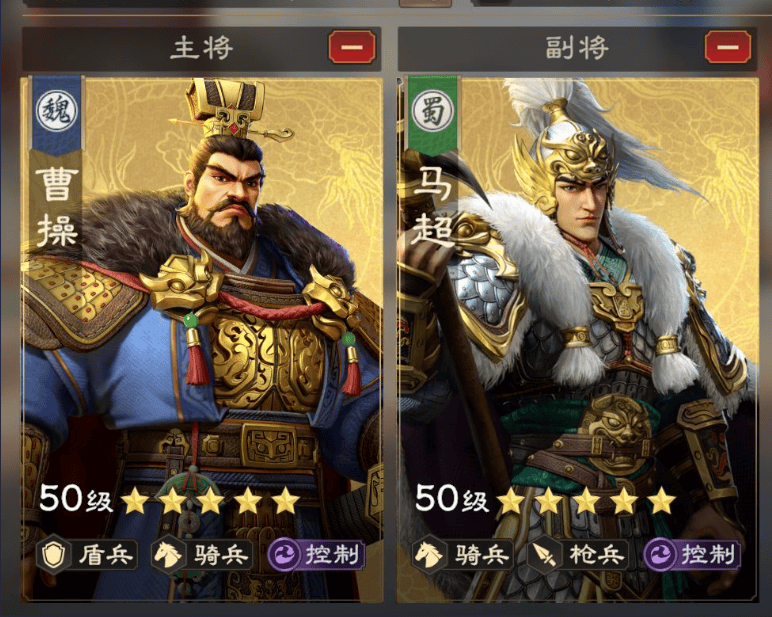Click the spear icon beside 枪兵

tap(545, 555)
